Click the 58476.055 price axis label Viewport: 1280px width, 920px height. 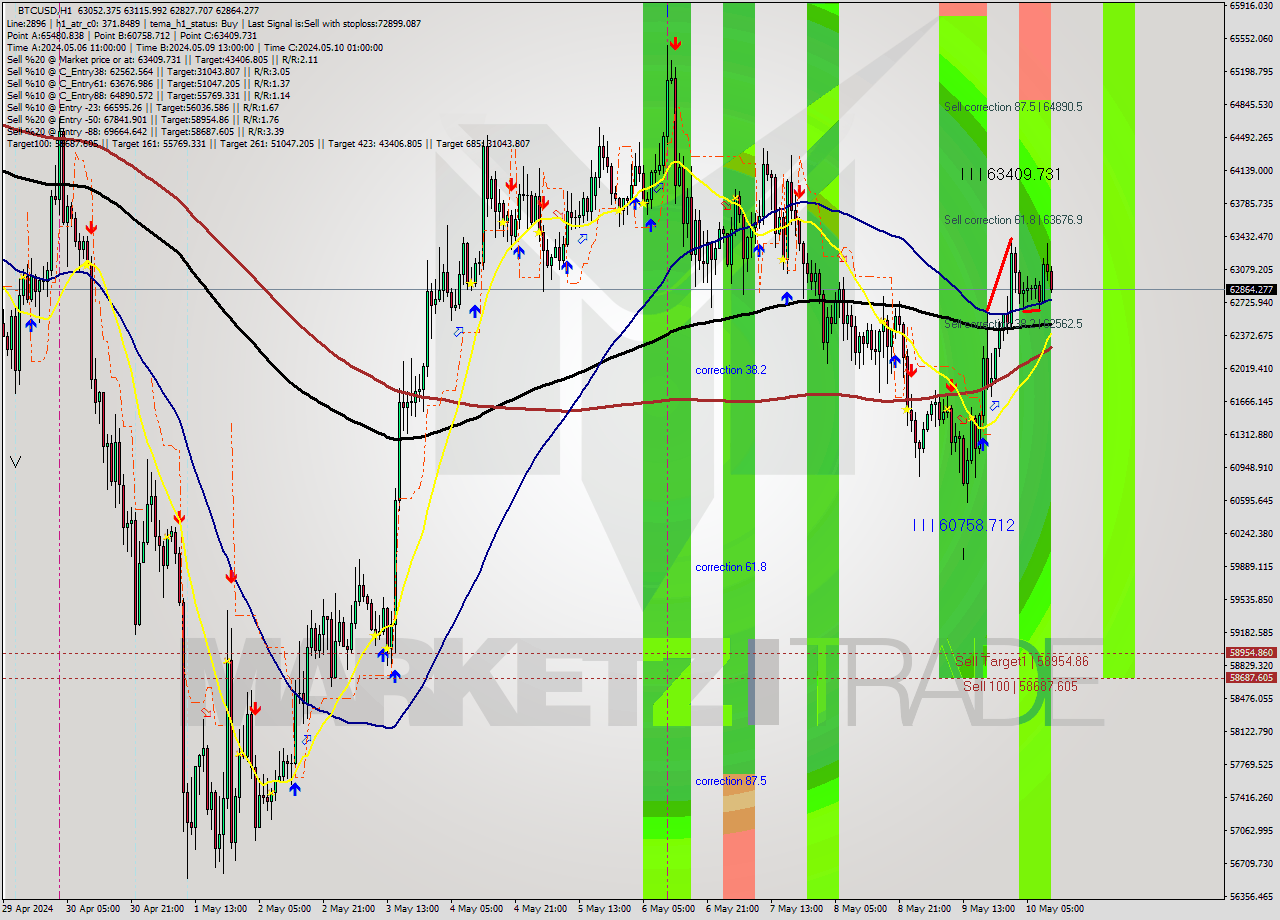click(1250, 698)
